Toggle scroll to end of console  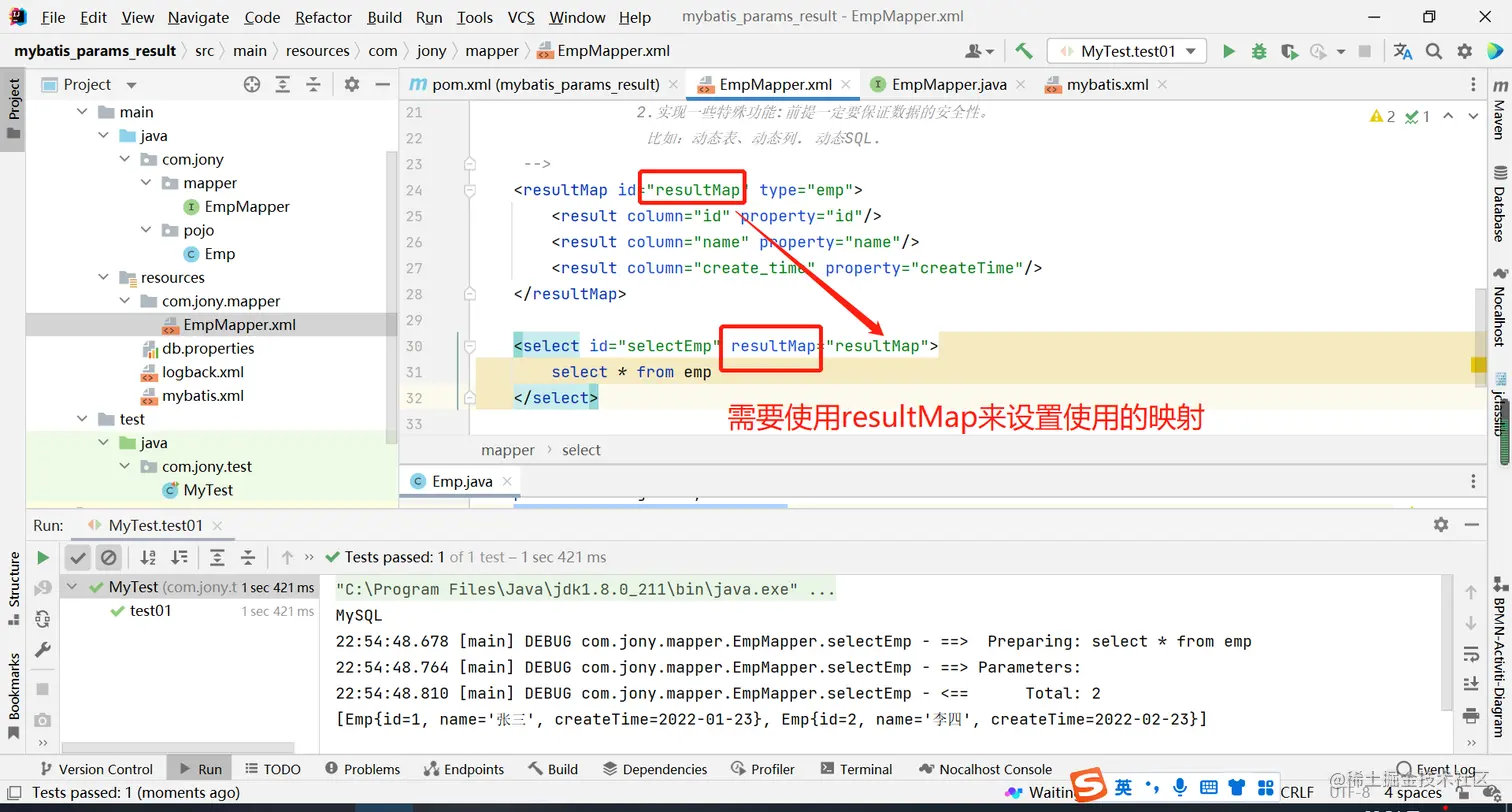(x=1471, y=684)
